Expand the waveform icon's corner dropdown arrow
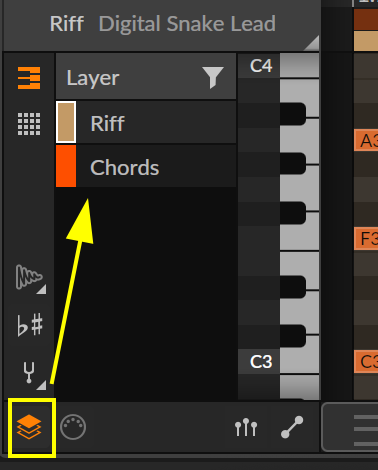This screenshot has width=378, height=470. [41, 289]
